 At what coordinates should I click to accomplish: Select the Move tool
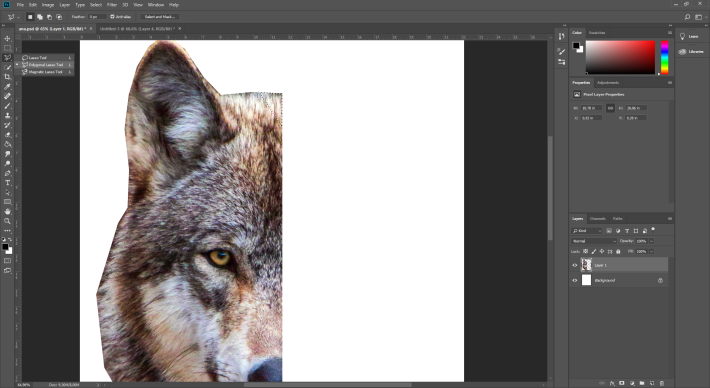click(x=7, y=38)
